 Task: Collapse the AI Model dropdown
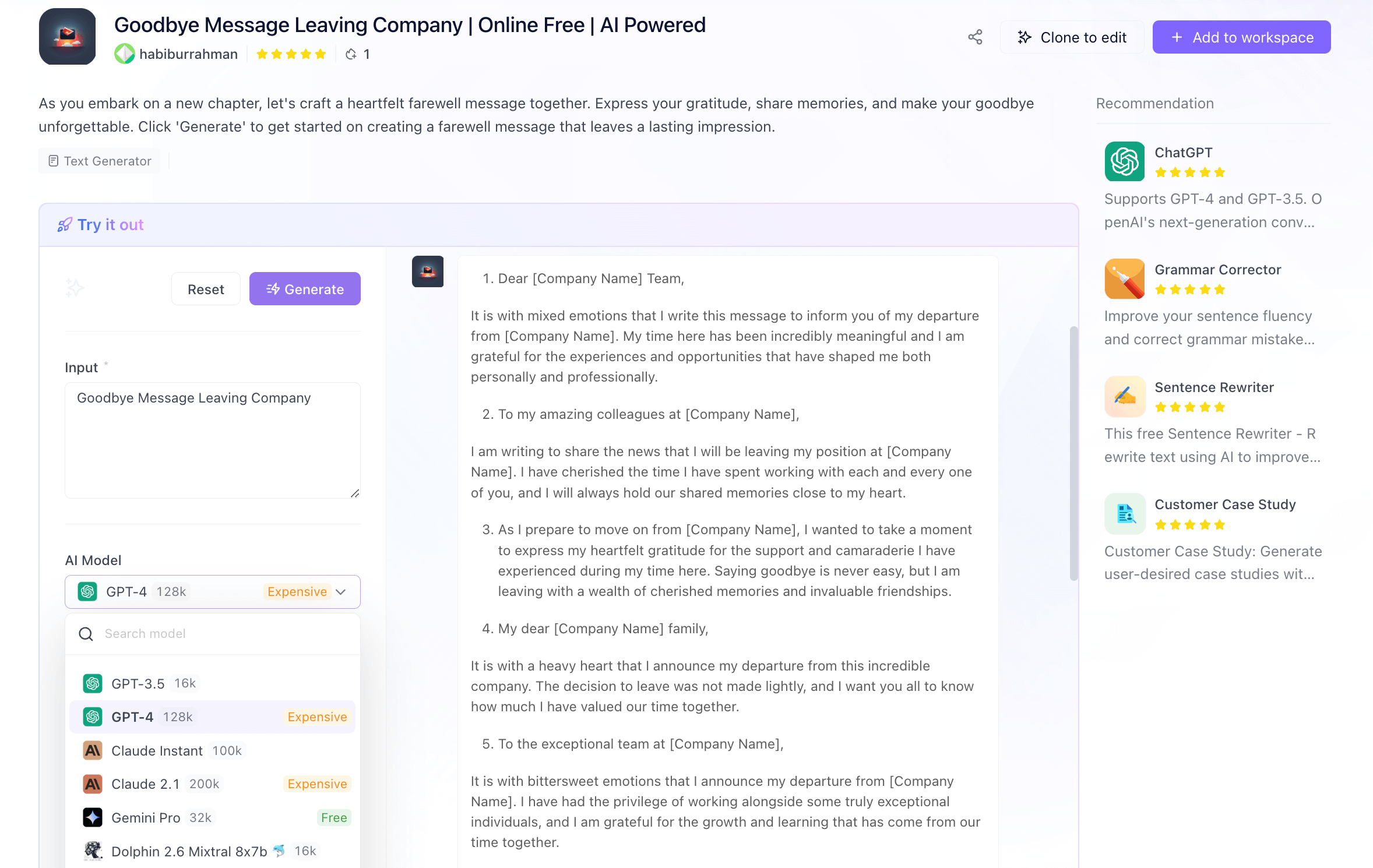[x=341, y=592]
